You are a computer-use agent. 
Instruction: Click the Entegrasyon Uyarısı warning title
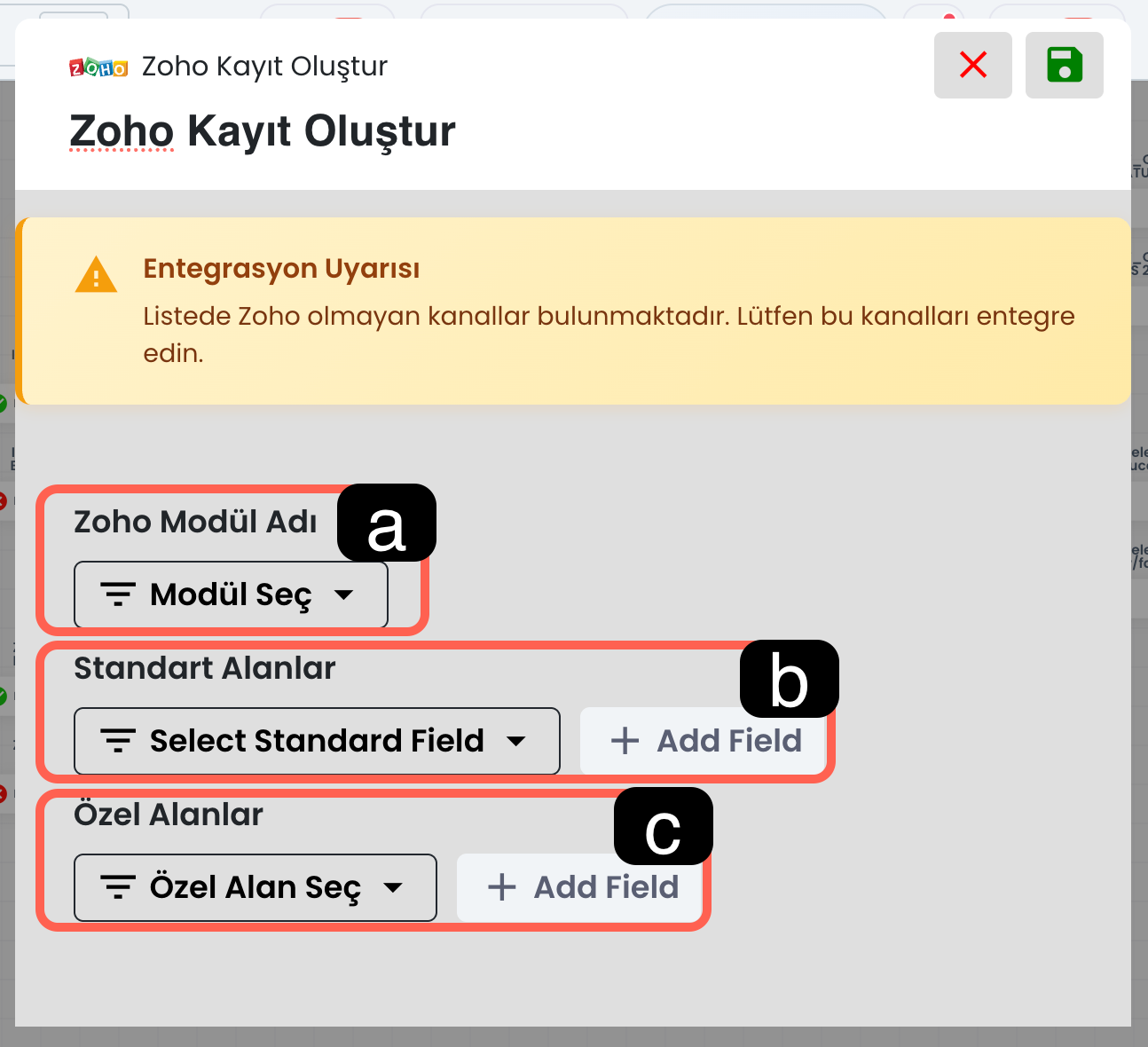(281, 268)
